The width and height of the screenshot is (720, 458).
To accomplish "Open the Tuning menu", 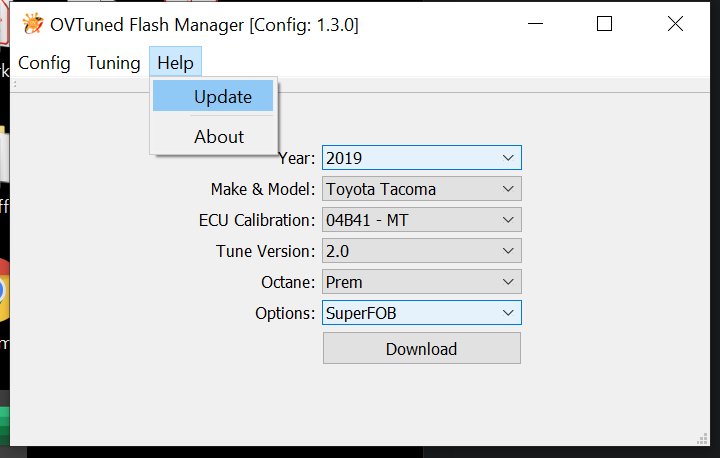I will coord(113,63).
